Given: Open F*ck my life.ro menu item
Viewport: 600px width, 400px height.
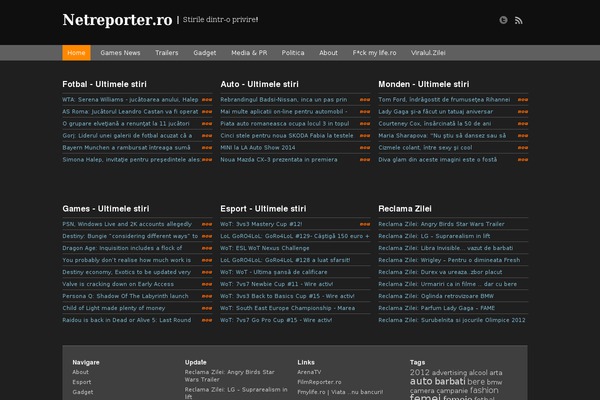Looking at the screenshot, I should (x=374, y=53).
